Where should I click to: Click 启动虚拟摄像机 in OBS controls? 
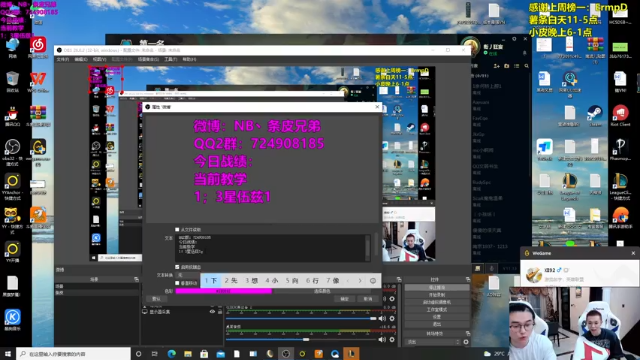[437, 302]
